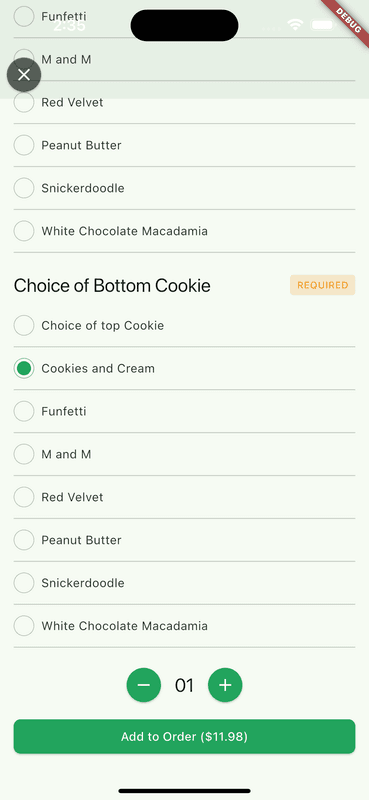Select M and M bottom cookie

(x=184, y=454)
